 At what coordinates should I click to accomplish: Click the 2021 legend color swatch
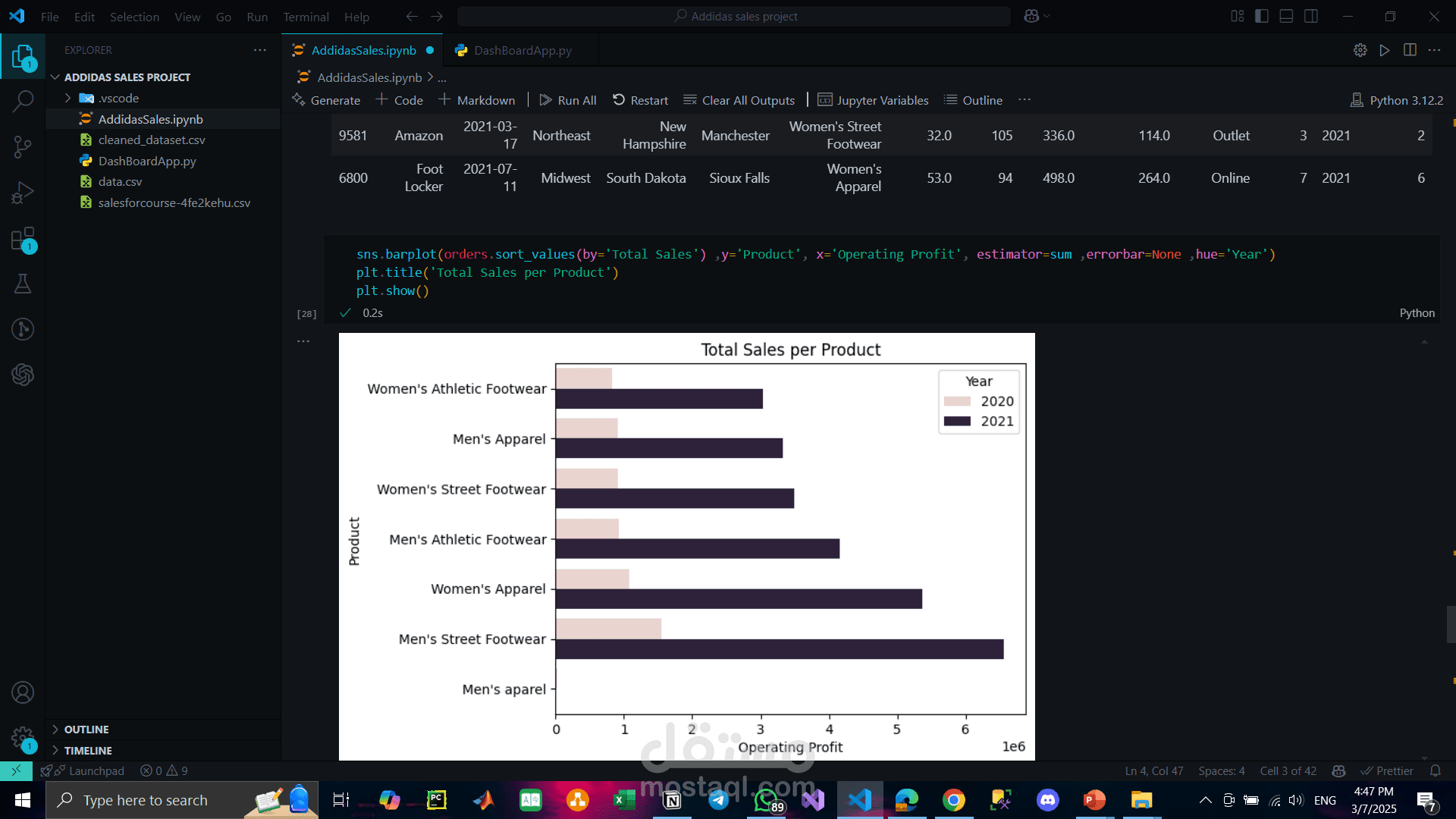tap(957, 422)
